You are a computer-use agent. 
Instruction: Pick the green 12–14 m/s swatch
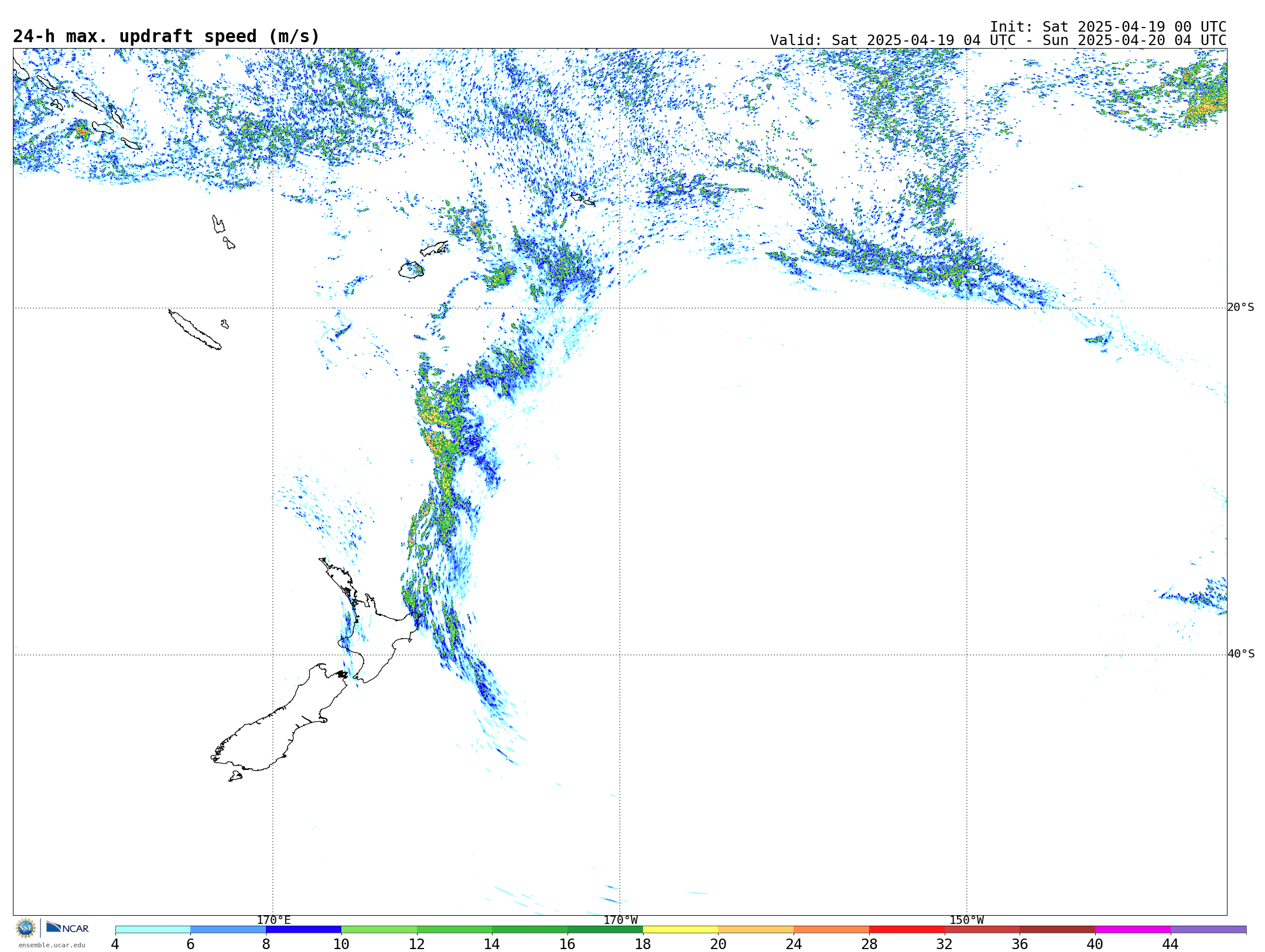454,929
